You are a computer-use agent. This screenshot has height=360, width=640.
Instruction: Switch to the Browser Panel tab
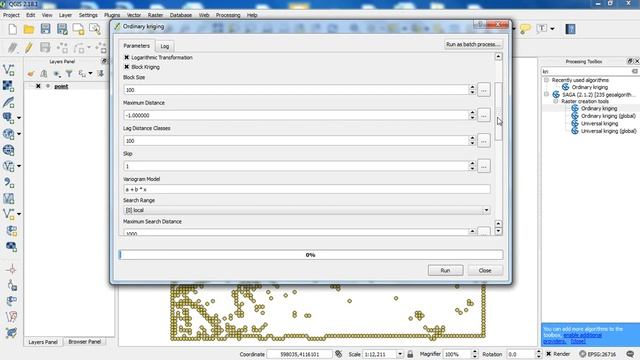pos(84,342)
